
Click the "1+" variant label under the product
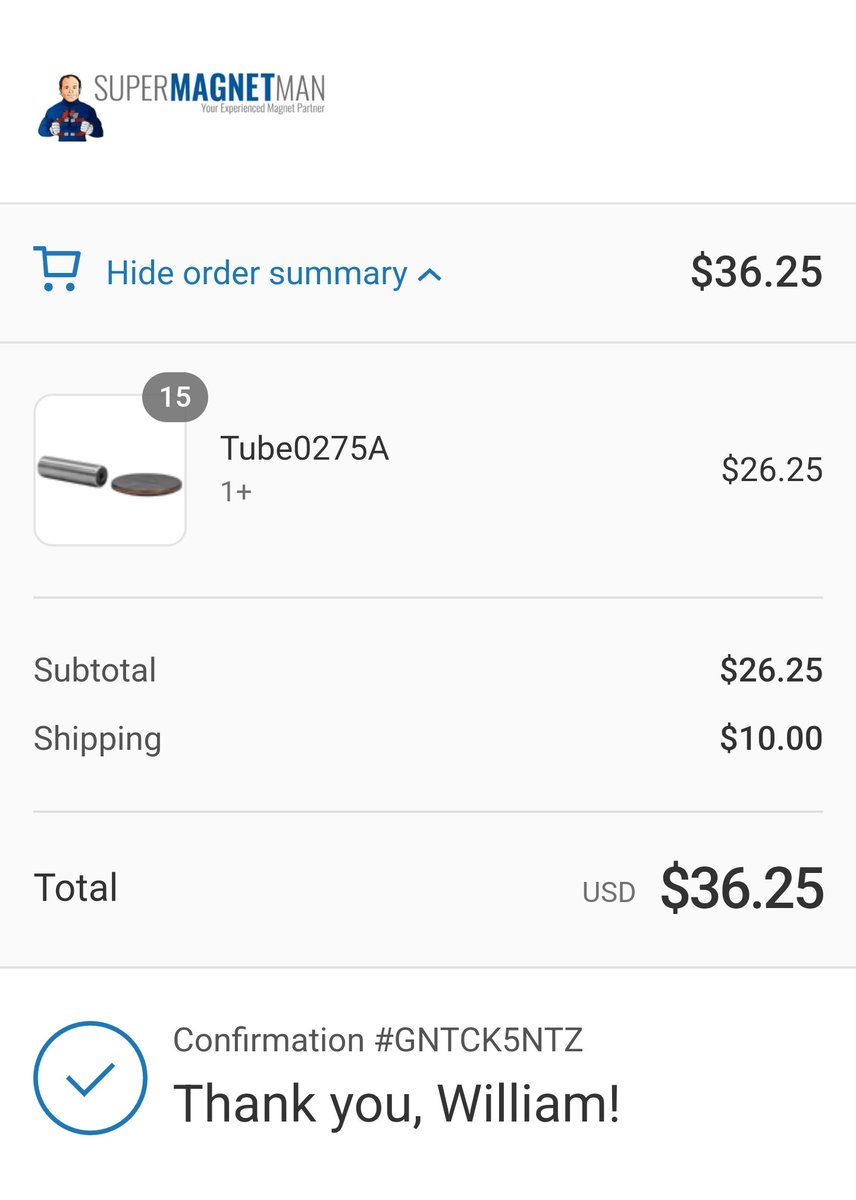(x=236, y=491)
